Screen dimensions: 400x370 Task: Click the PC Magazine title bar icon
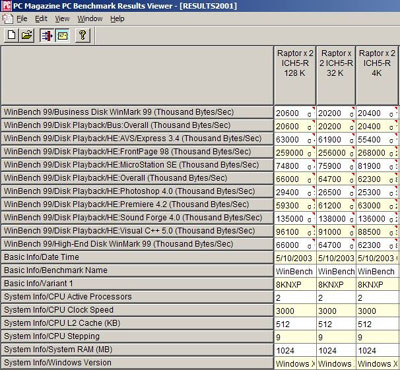[7, 6]
